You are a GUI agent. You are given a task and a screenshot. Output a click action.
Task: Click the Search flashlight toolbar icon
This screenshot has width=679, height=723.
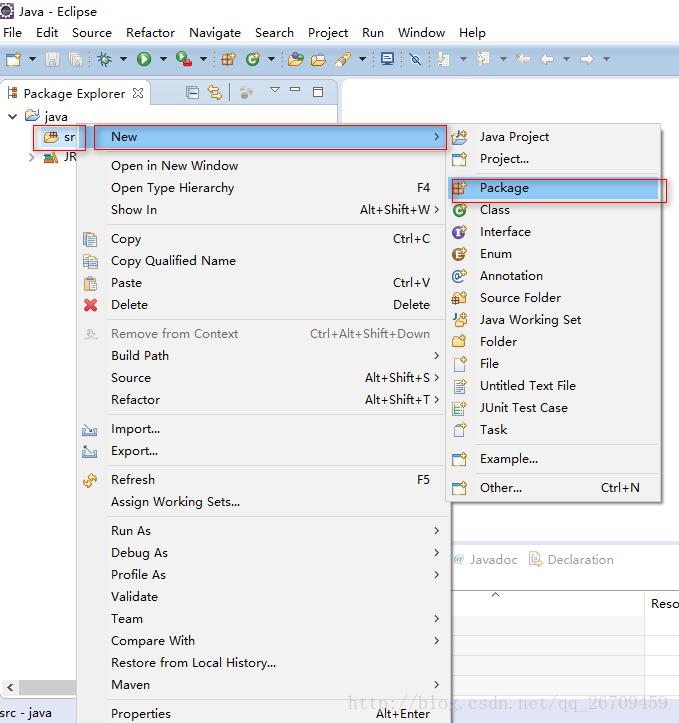pyautogui.click(x=343, y=59)
